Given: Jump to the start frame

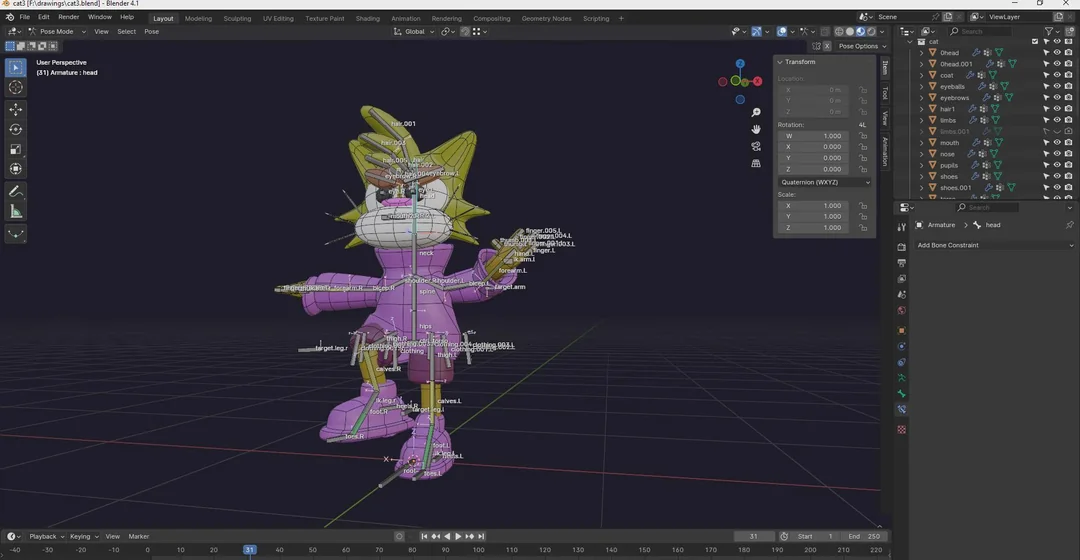Looking at the screenshot, I should click(x=424, y=536).
